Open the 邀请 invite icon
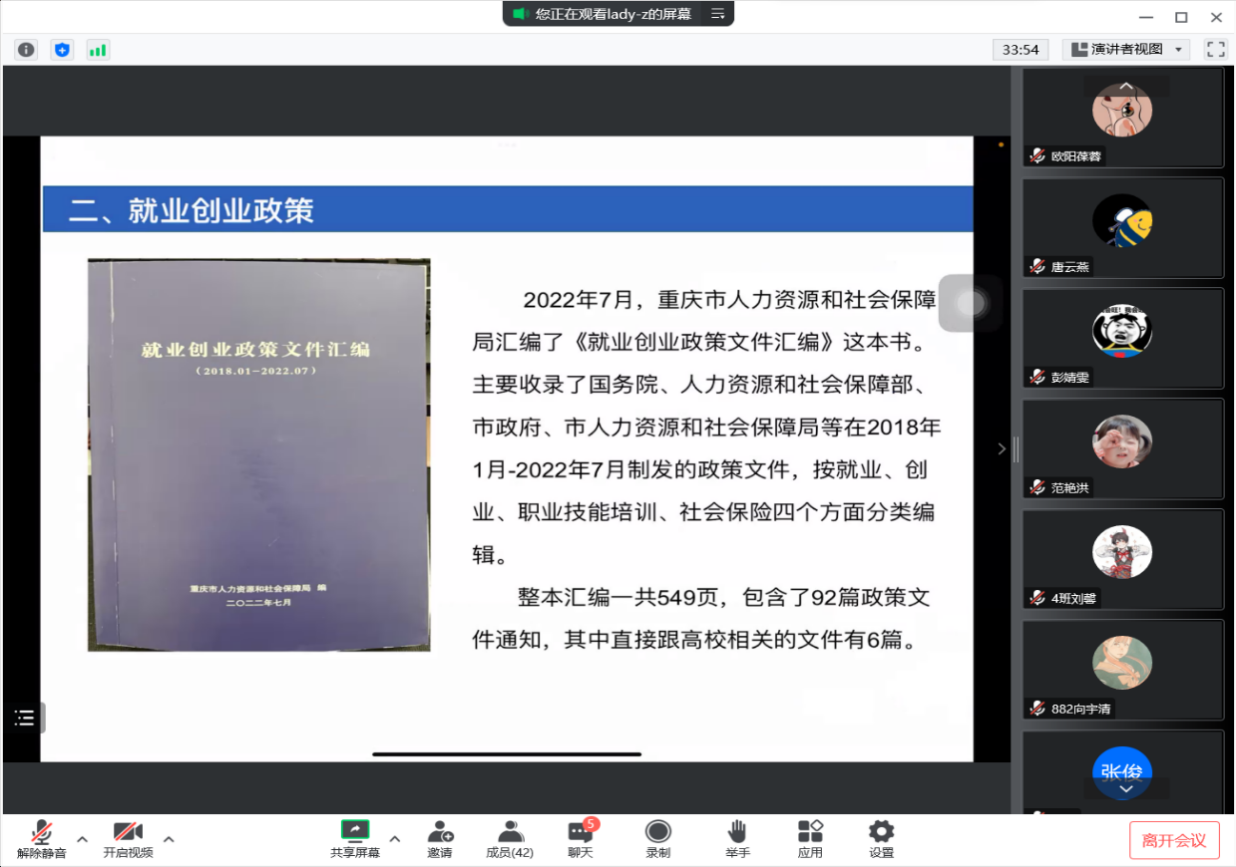The image size is (1236, 867). [440, 838]
